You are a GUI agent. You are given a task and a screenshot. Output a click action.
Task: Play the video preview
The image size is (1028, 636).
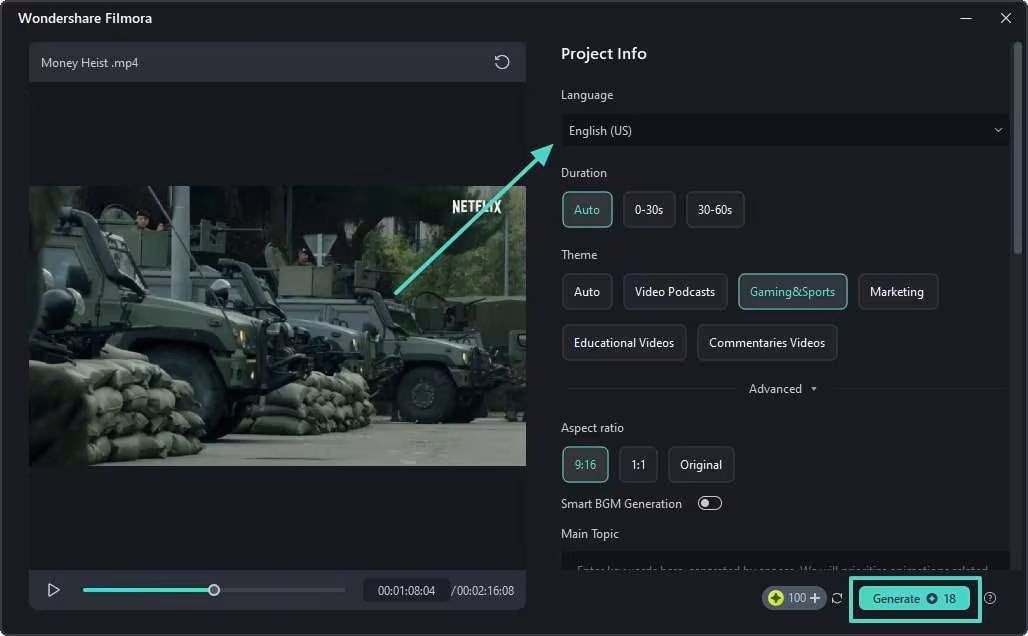pyautogui.click(x=54, y=590)
